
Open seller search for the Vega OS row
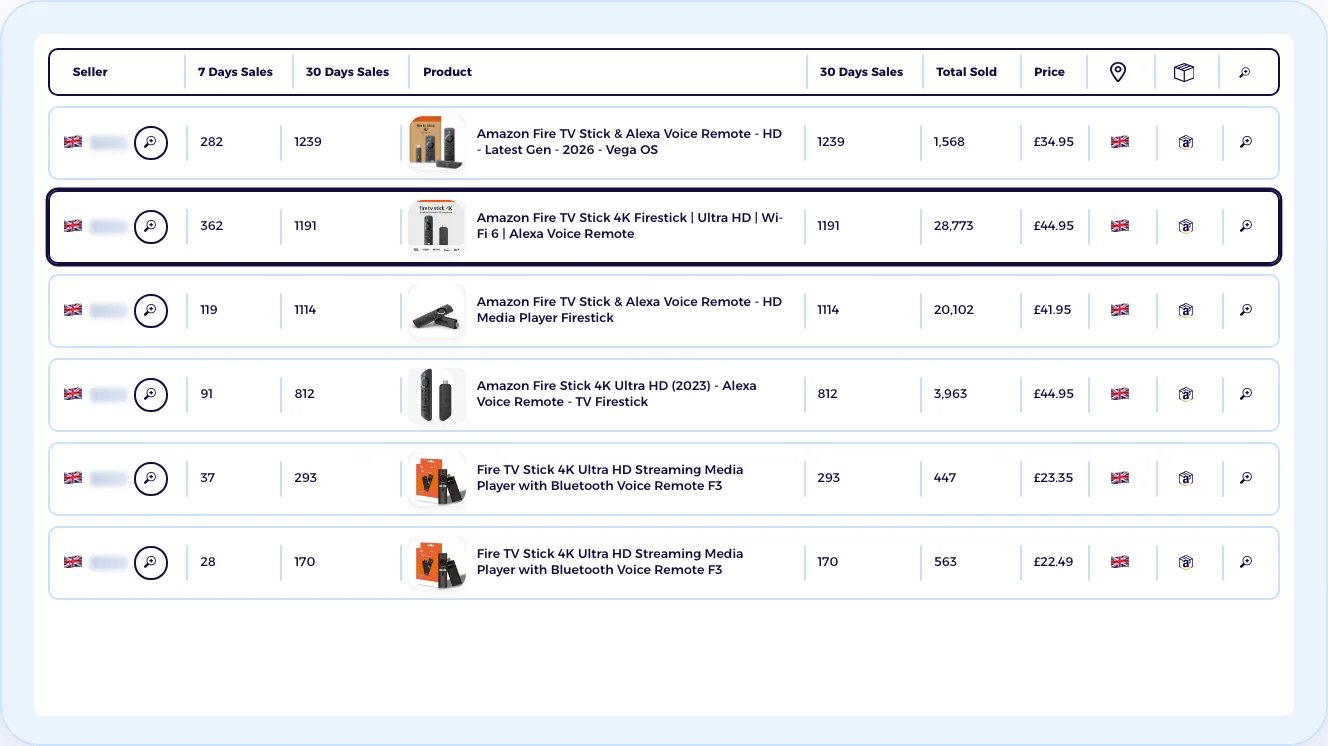(x=151, y=142)
